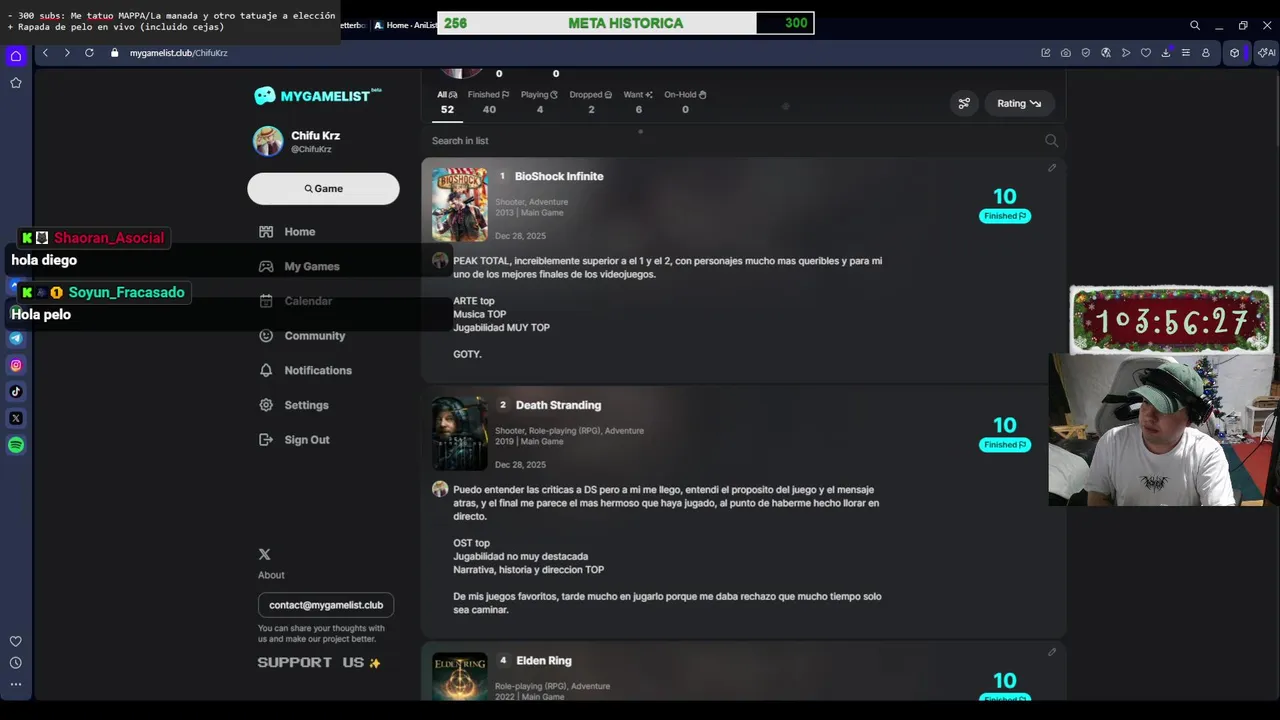Click the About link
This screenshot has width=1280, height=720.
[x=271, y=575]
